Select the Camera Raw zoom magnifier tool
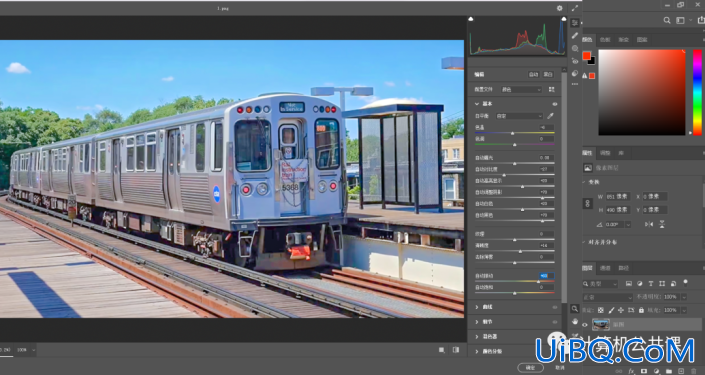 [x=575, y=309]
